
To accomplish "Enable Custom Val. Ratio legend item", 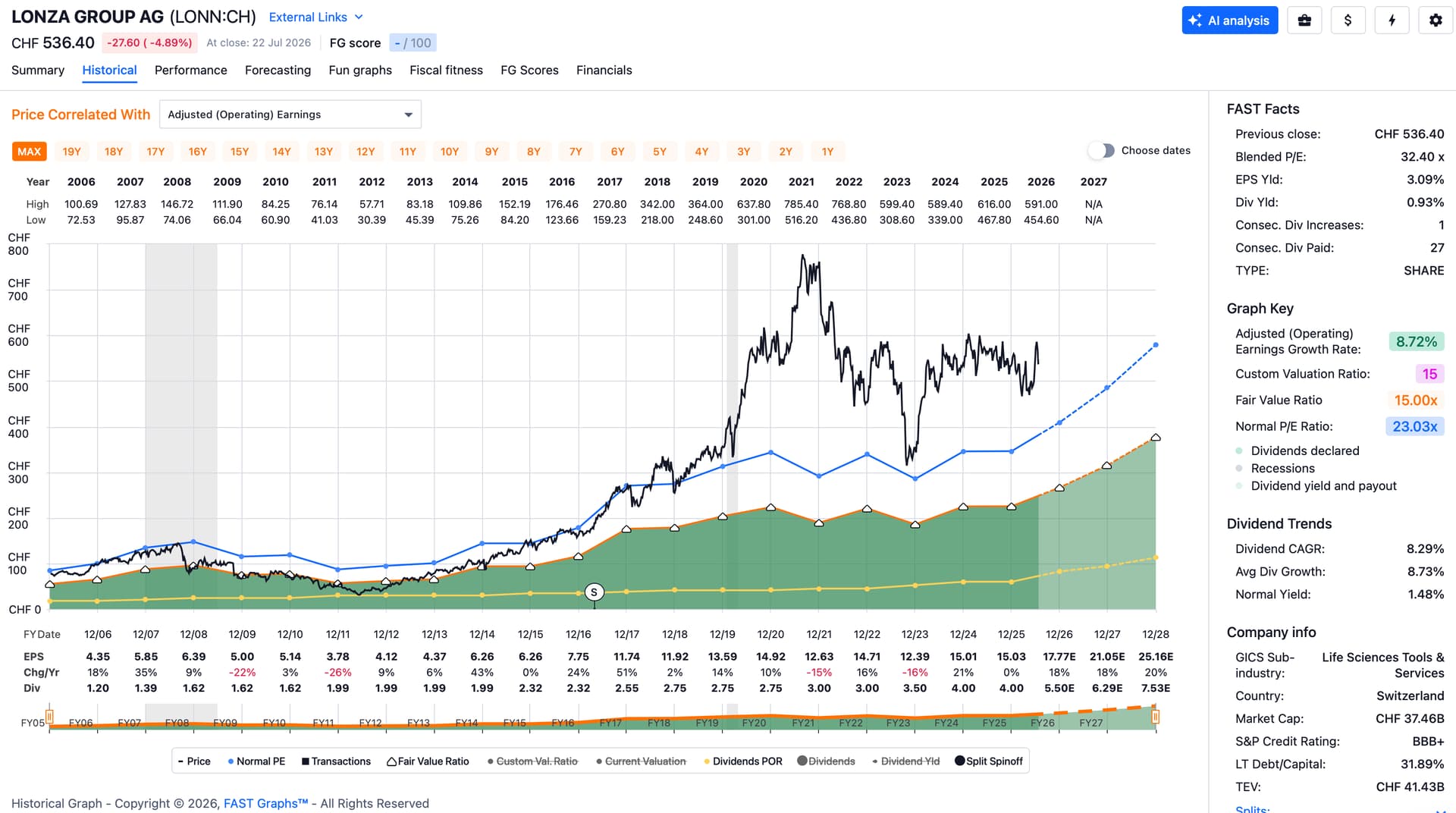I will pos(532,761).
